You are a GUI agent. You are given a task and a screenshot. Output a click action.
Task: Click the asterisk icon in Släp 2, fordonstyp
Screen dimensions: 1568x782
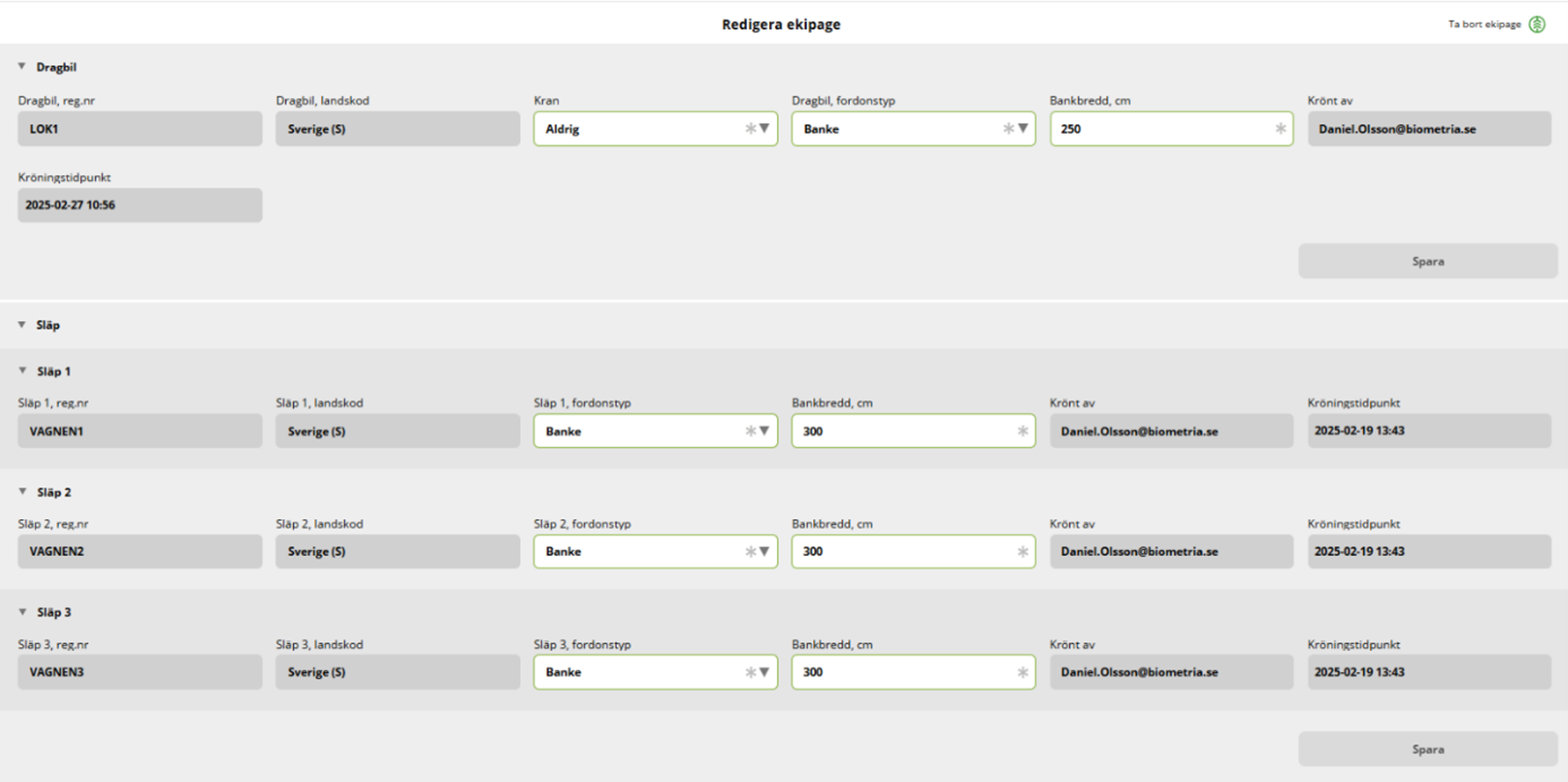(x=750, y=551)
